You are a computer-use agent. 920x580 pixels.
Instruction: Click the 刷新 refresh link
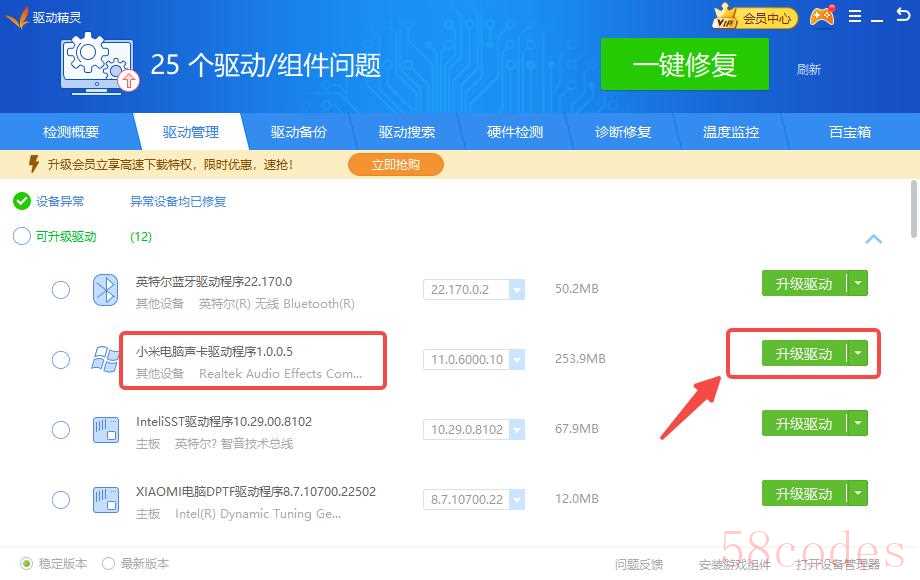pyautogui.click(x=809, y=69)
